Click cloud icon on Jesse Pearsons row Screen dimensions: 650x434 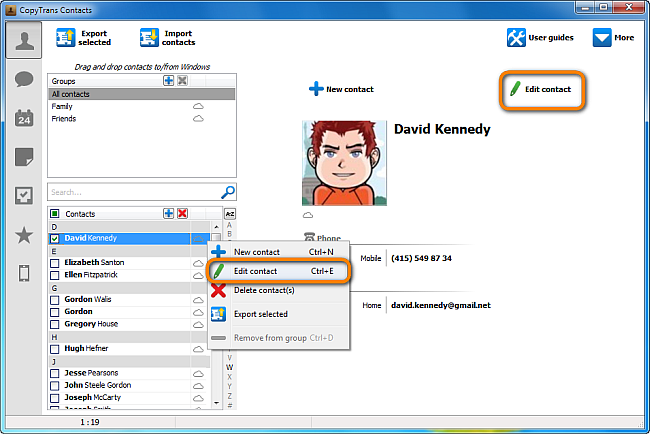tap(198, 373)
